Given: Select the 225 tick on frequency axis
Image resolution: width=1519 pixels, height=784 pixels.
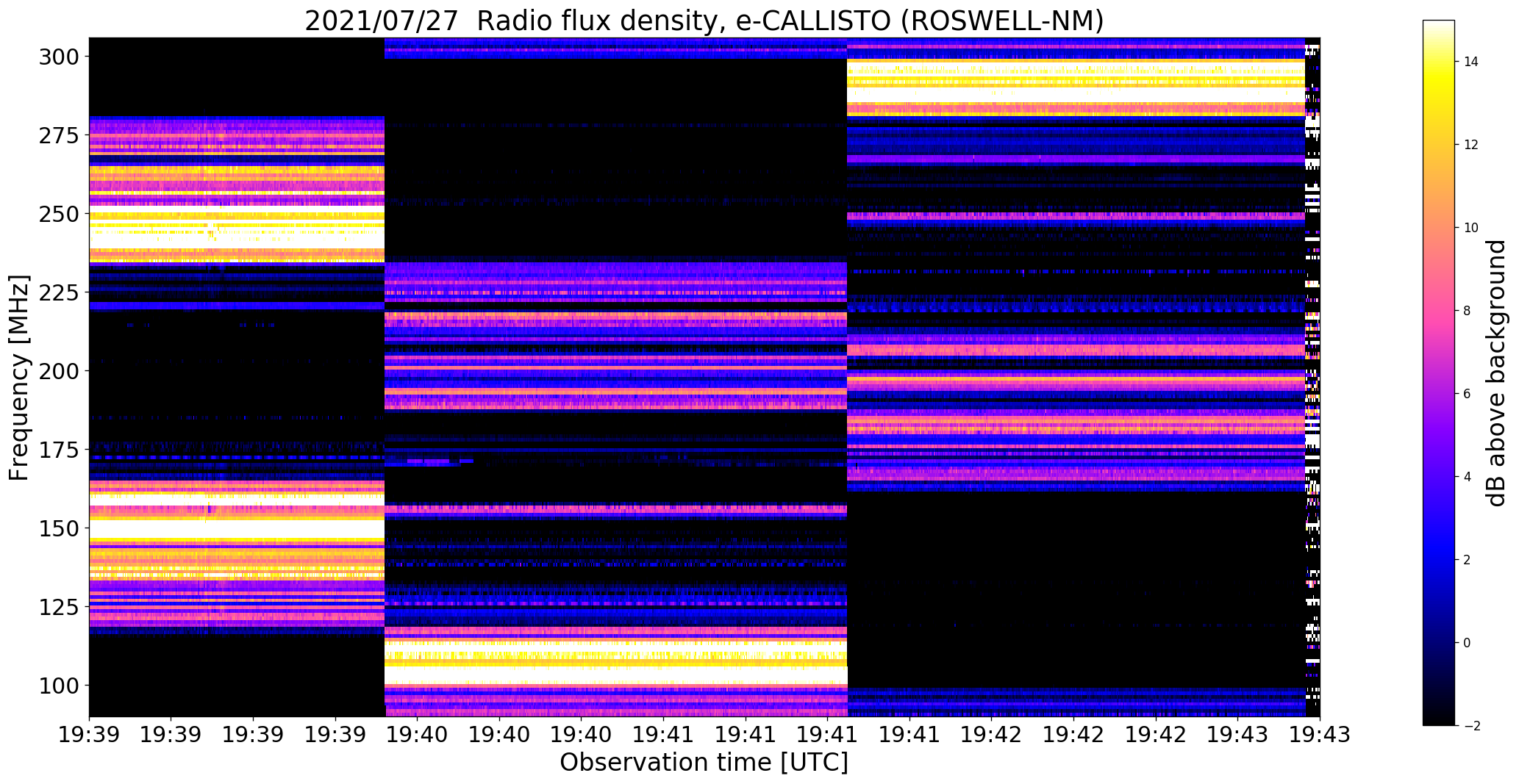Looking at the screenshot, I should [x=60, y=292].
